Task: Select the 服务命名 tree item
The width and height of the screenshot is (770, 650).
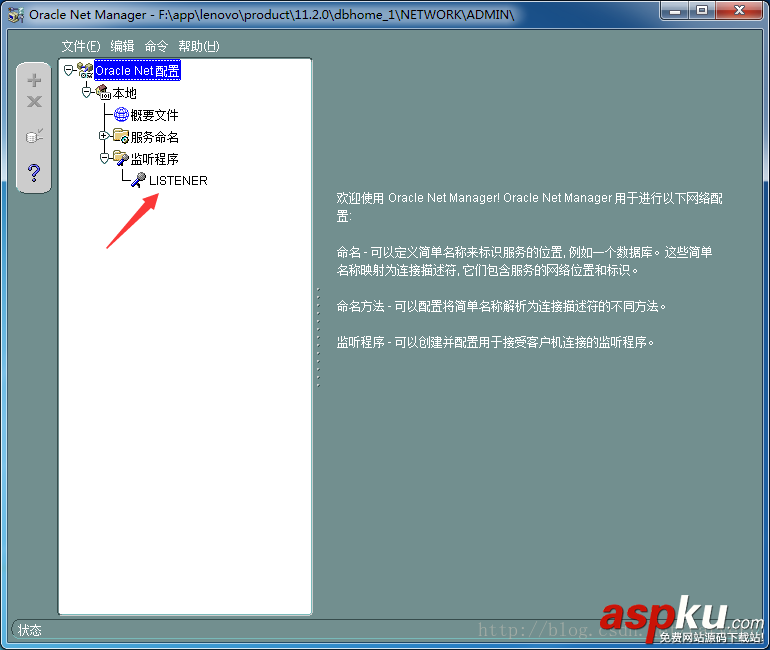Action: (x=155, y=137)
